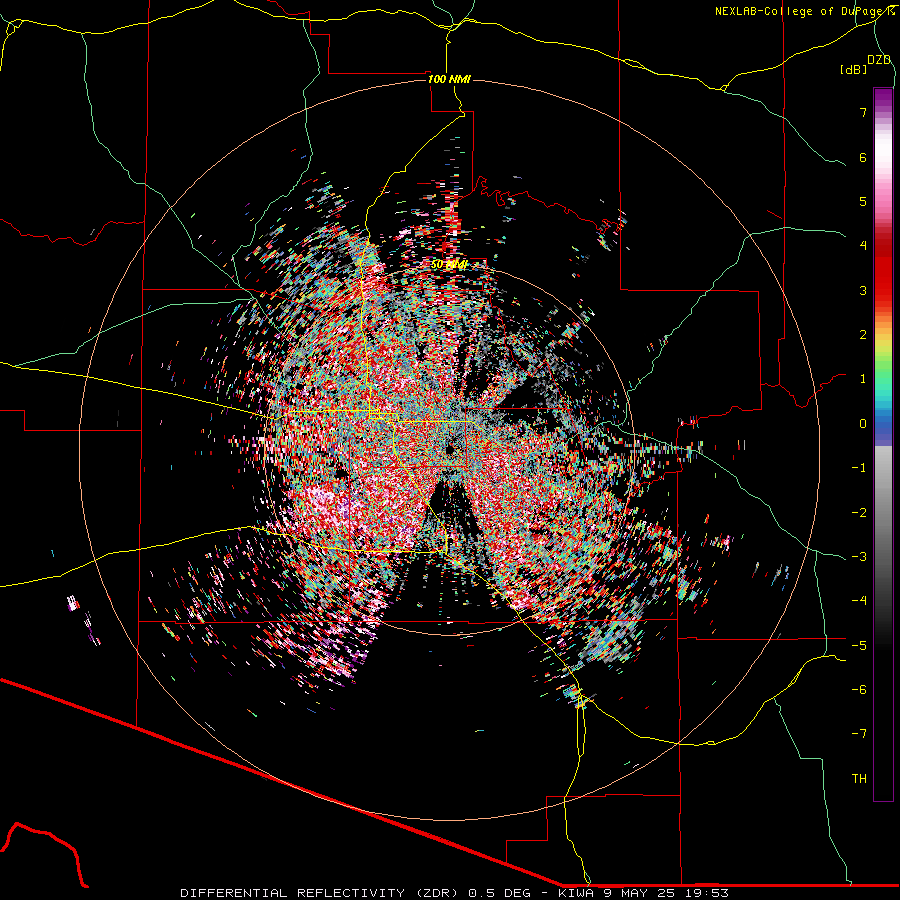The image size is (900, 900).
Task: Click the -3 label on color scale
Action: [859, 557]
